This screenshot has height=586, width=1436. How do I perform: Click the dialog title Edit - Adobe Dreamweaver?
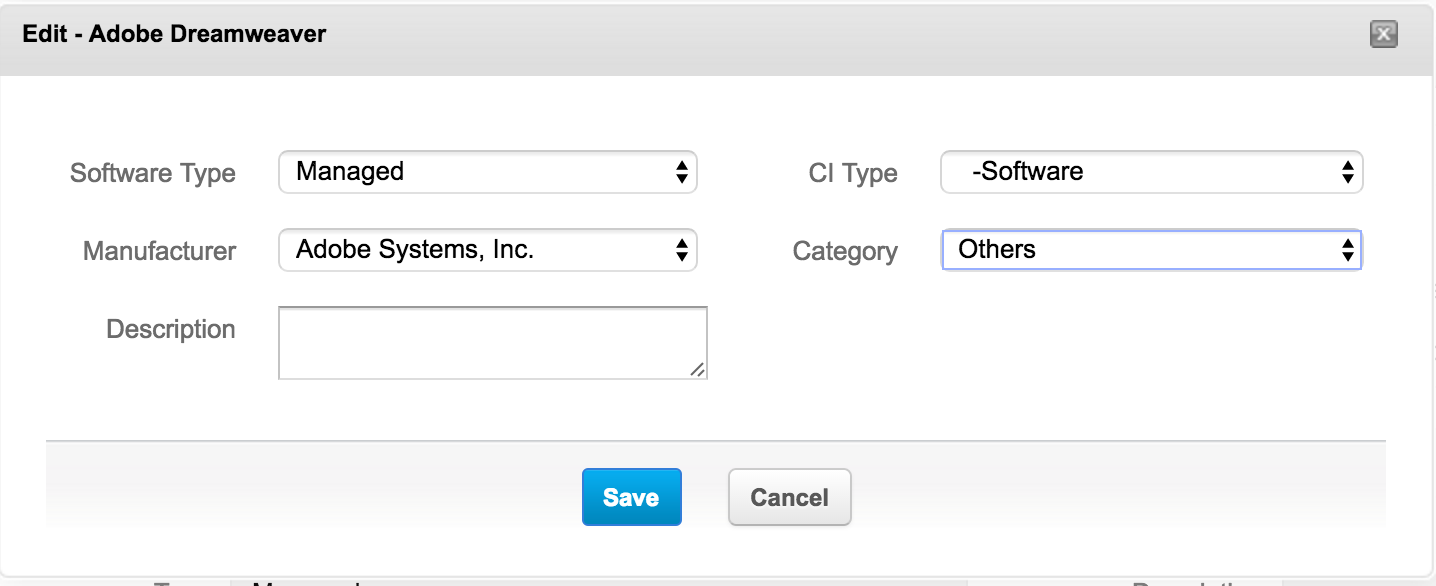[174, 35]
